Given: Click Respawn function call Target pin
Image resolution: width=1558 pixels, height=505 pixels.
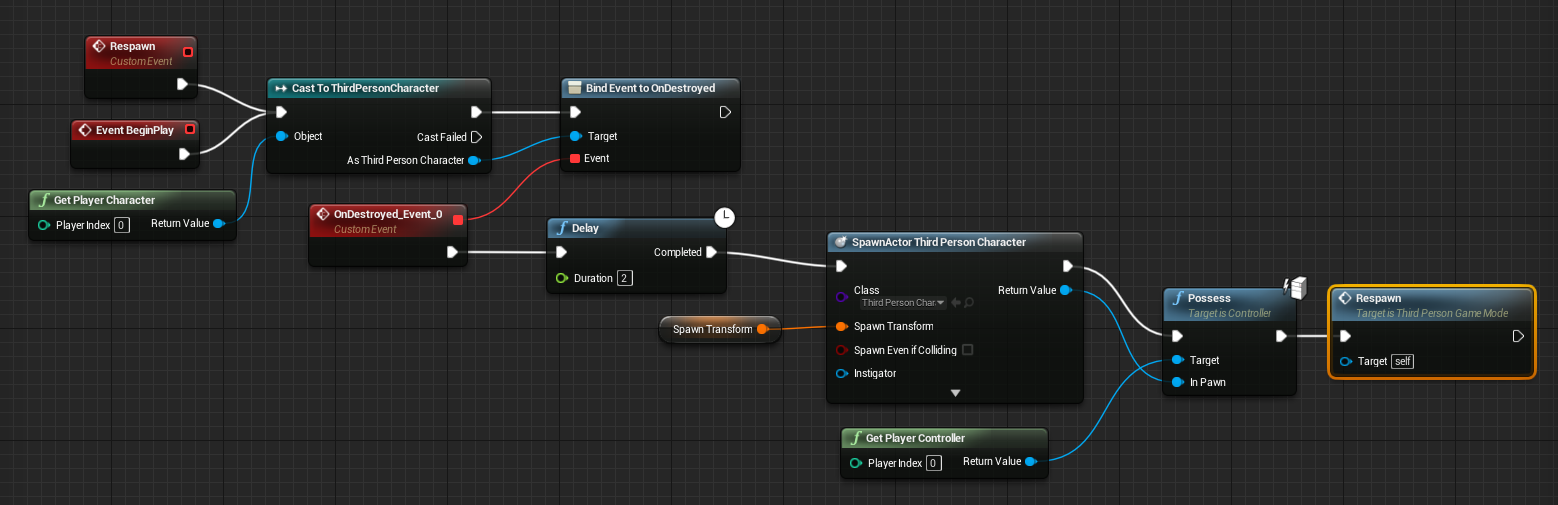Looking at the screenshot, I should 1346,361.
